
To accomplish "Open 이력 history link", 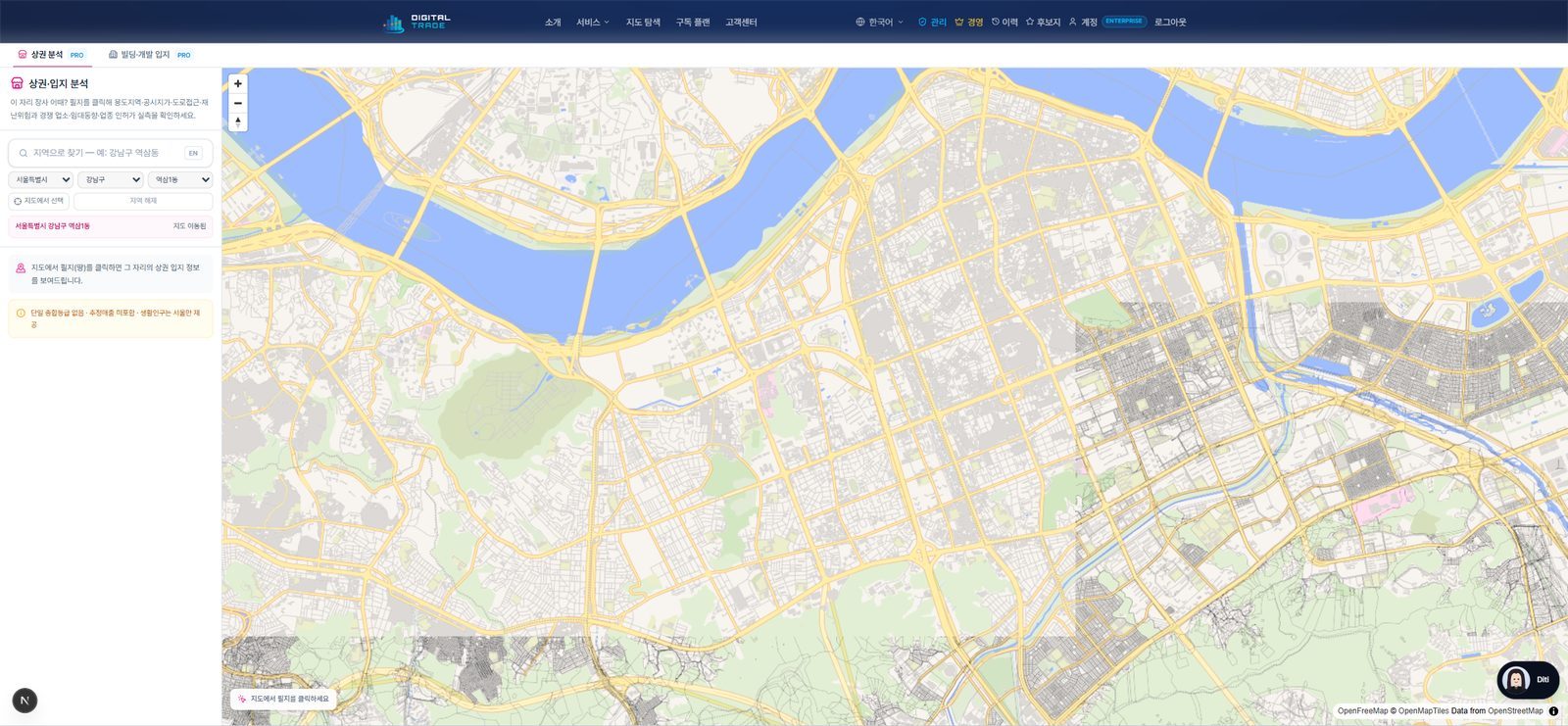I will pyautogui.click(x=1004, y=22).
